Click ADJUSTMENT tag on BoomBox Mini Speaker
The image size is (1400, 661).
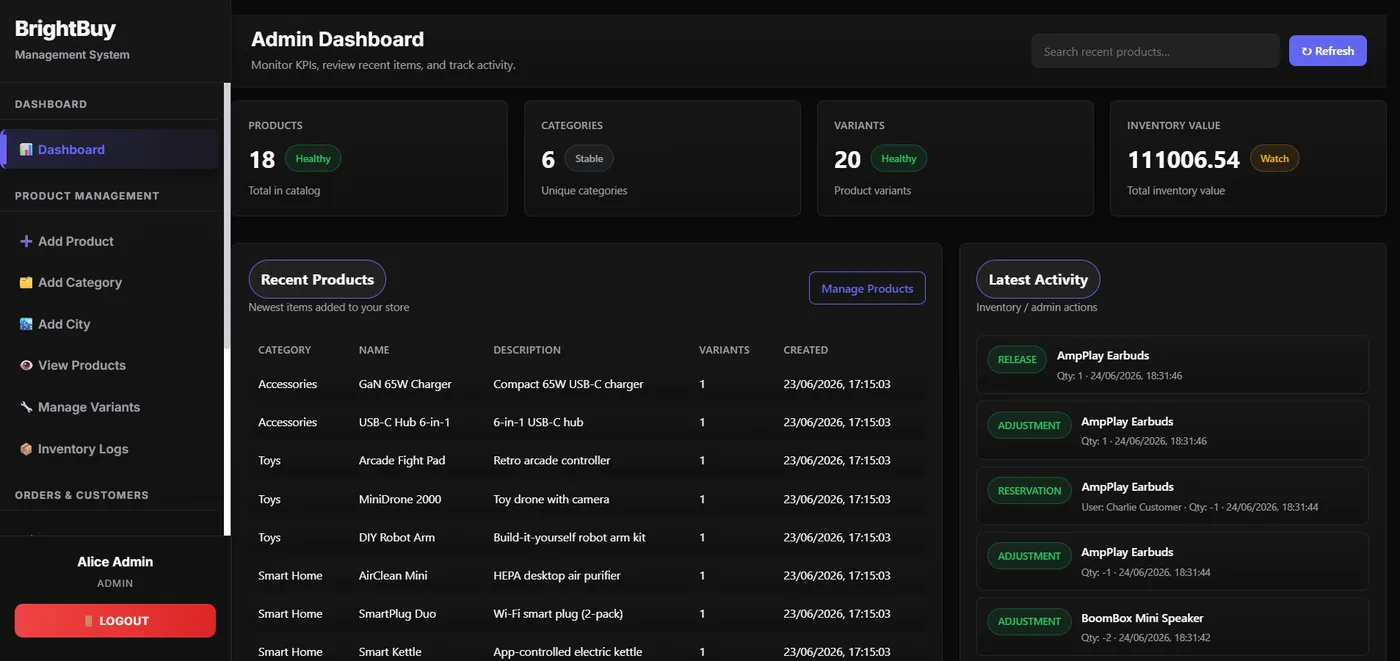click(x=1029, y=621)
